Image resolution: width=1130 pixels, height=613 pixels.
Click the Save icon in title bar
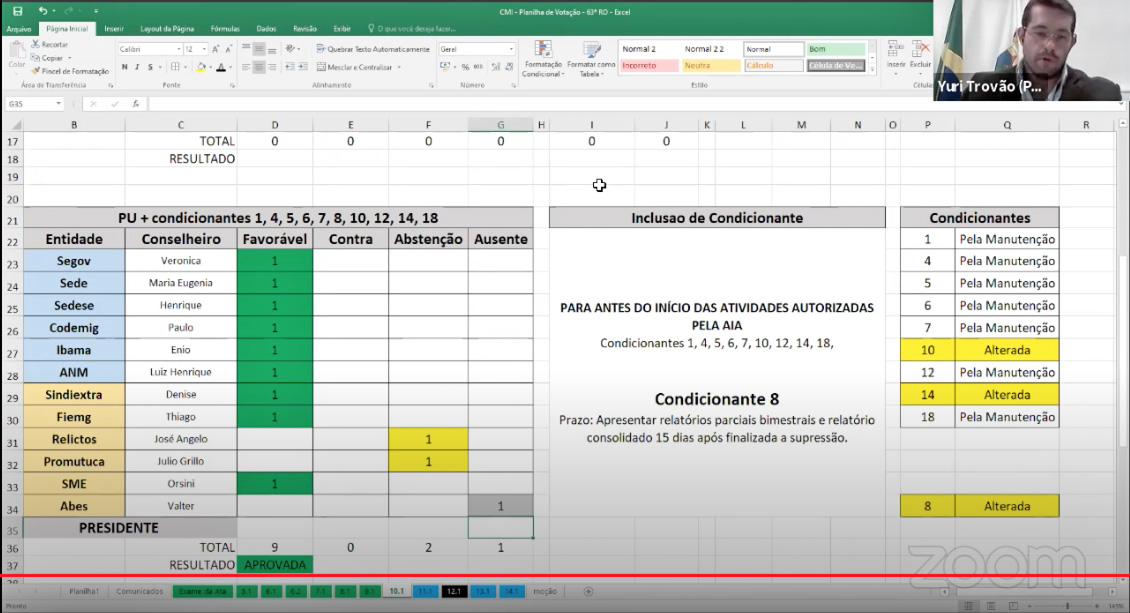point(17,10)
